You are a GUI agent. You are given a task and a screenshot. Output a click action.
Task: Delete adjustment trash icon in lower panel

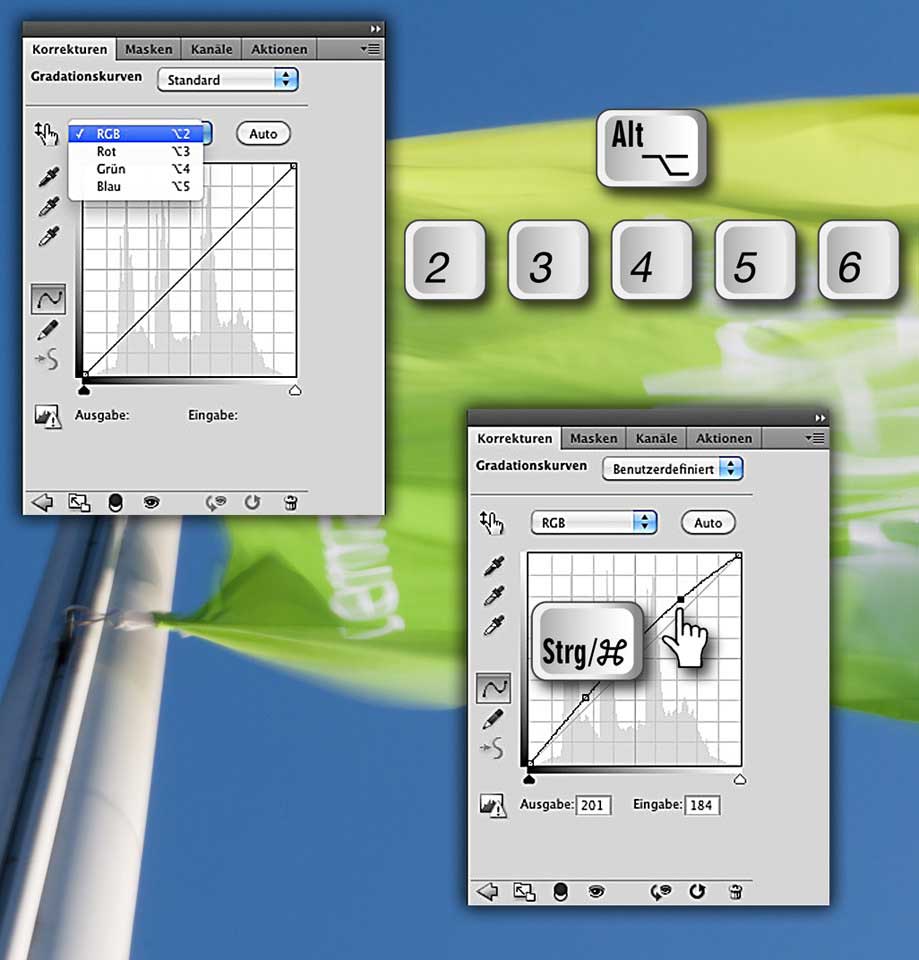[736, 891]
